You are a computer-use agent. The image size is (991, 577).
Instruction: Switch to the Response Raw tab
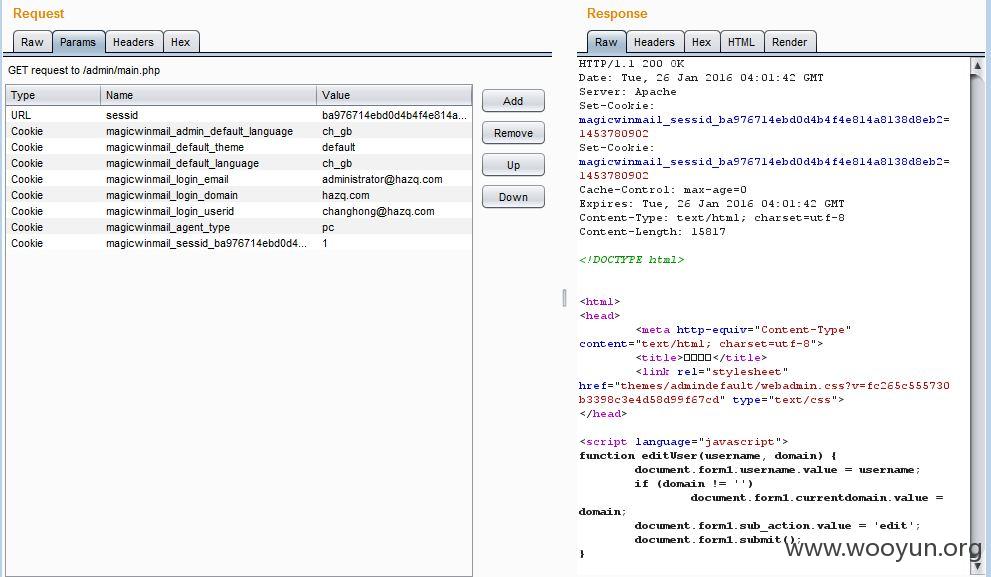(606, 42)
